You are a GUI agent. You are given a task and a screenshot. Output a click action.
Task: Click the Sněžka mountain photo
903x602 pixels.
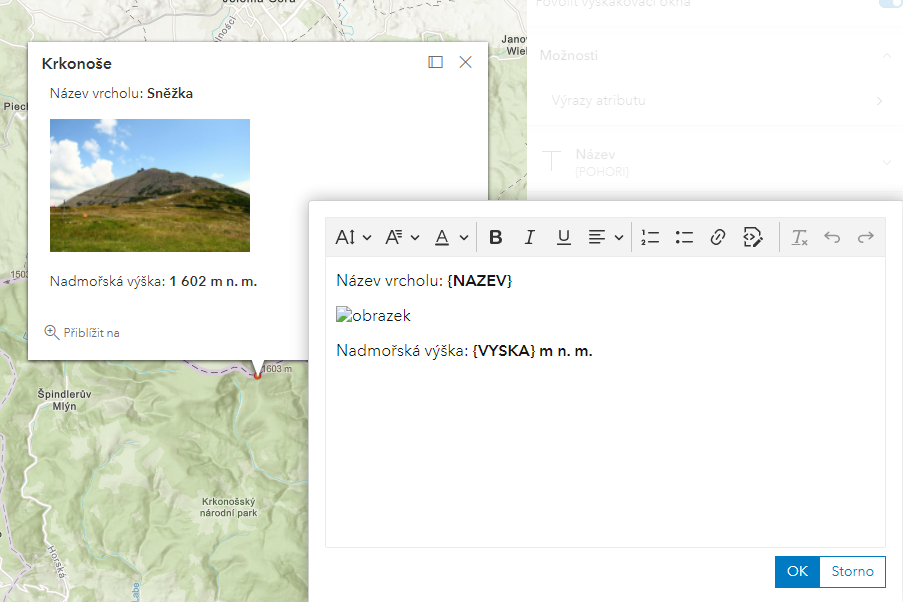click(150, 185)
